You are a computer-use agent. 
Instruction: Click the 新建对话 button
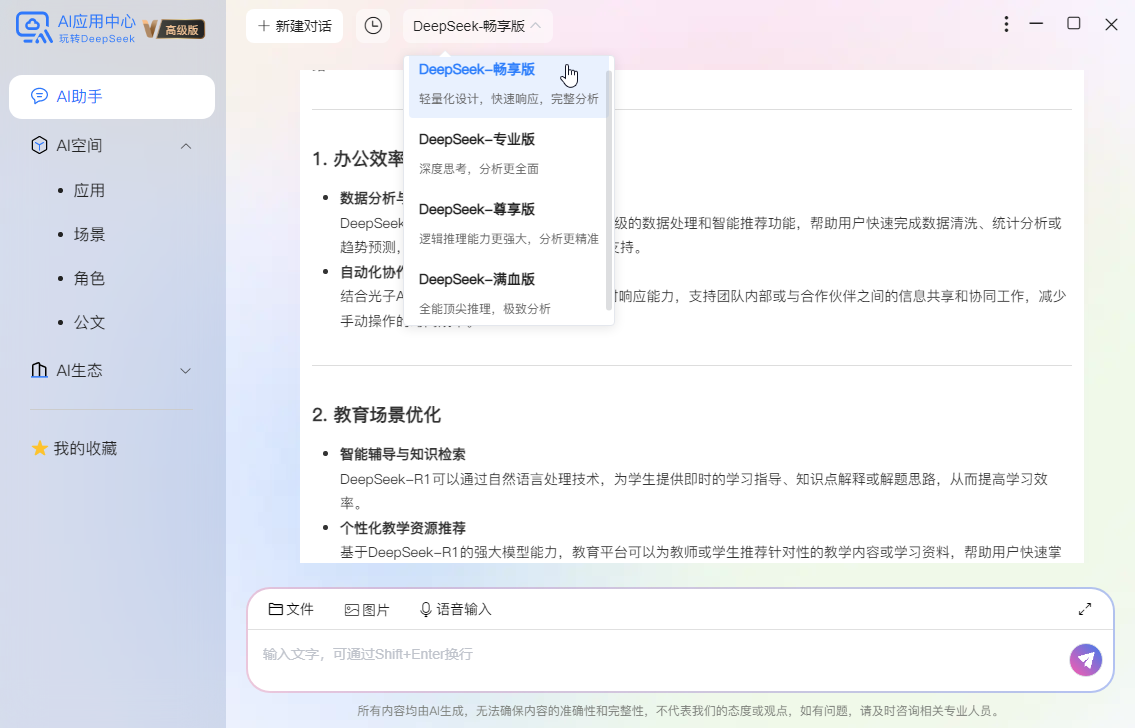pyautogui.click(x=294, y=25)
